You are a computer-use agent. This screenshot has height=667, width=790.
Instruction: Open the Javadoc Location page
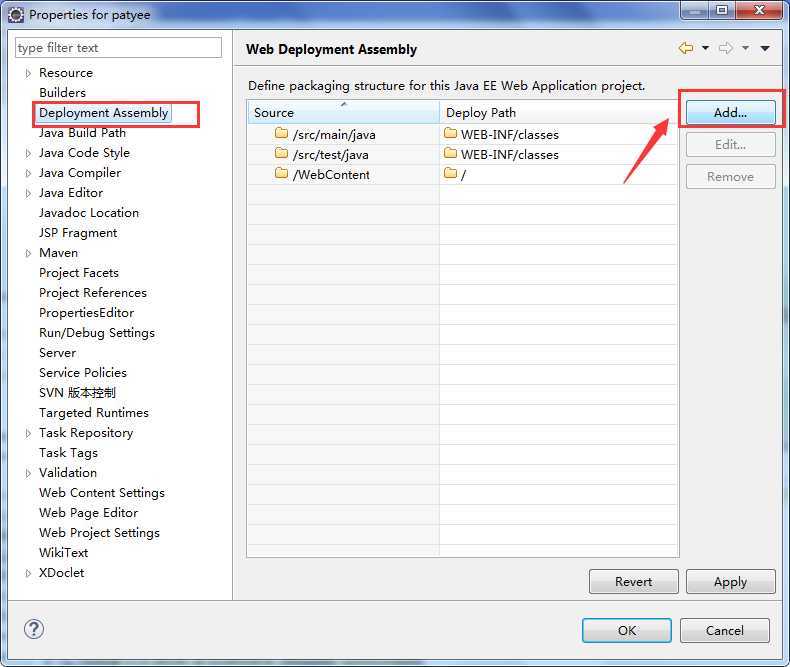pos(89,213)
